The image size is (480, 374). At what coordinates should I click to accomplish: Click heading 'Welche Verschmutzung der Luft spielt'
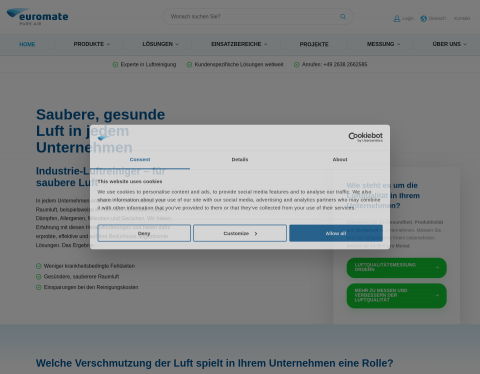[x=215, y=363]
